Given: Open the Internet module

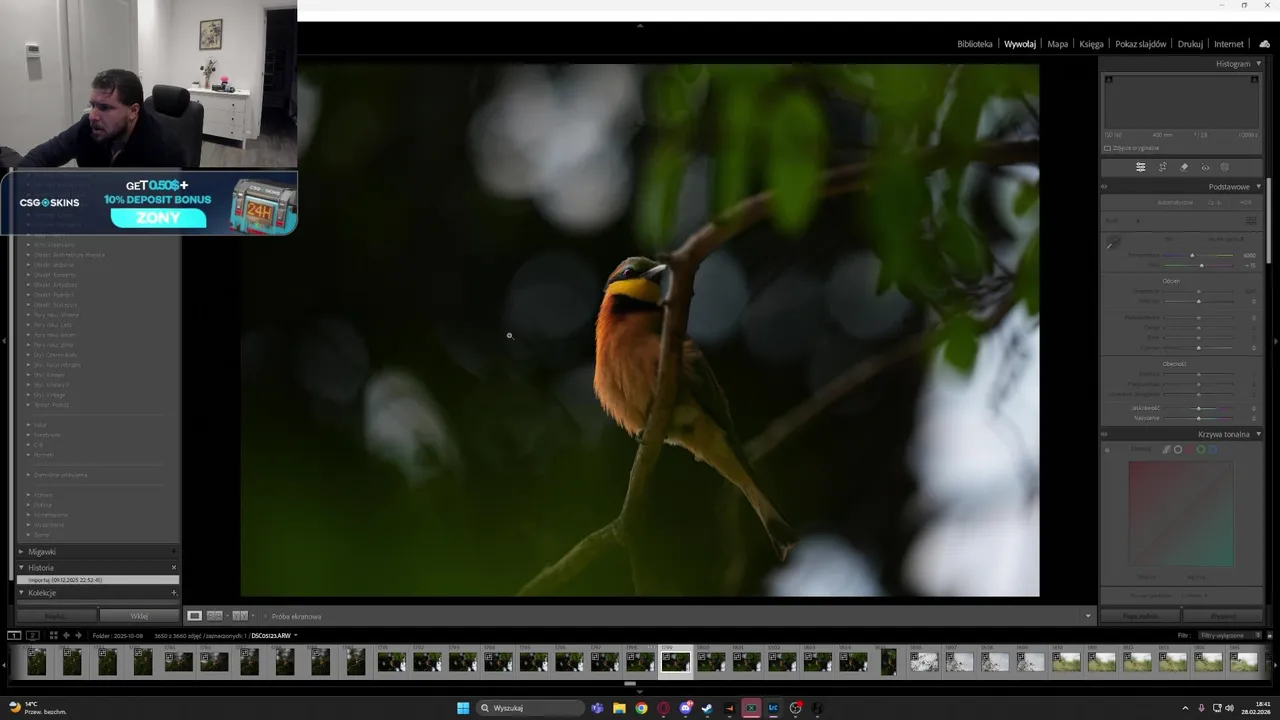Looking at the screenshot, I should point(1229,44).
